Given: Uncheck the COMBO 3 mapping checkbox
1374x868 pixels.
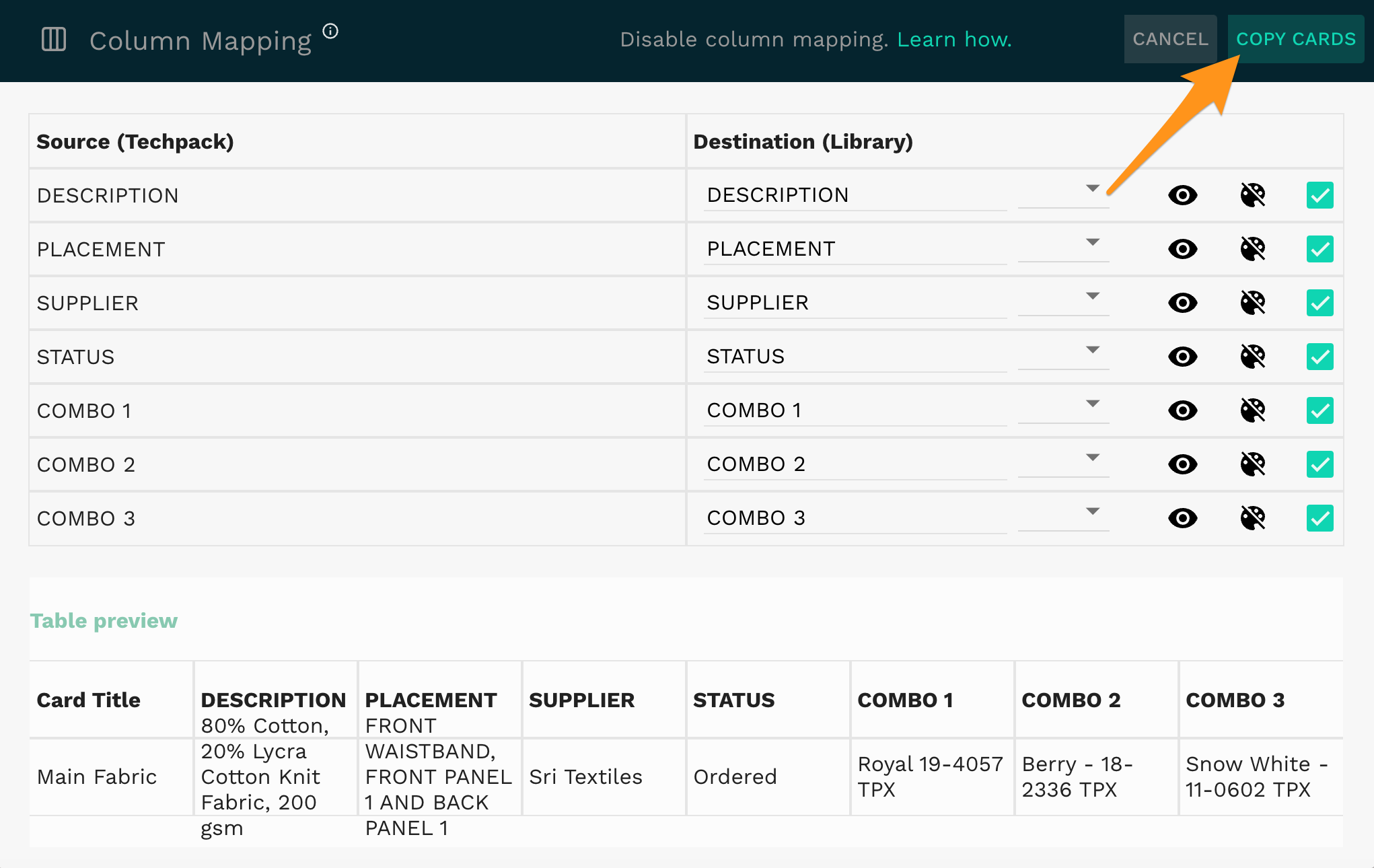Looking at the screenshot, I should pyautogui.click(x=1319, y=518).
